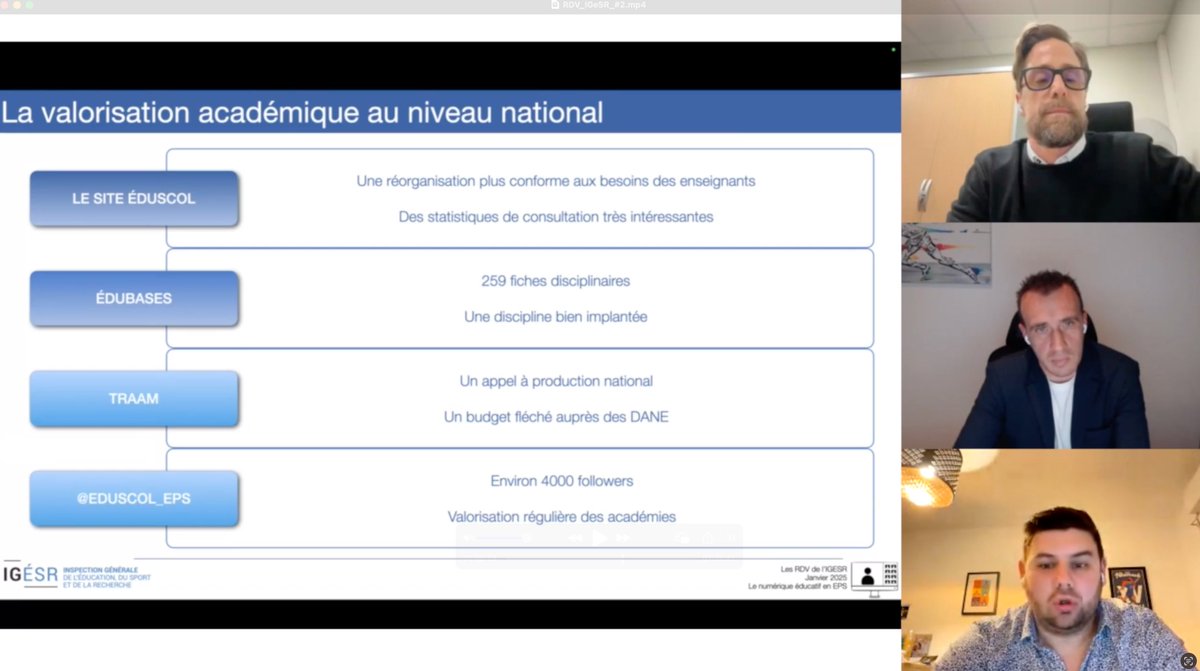This screenshot has width=1200, height=671.
Task: Click the TRAAM box on the slide
Action: click(x=134, y=398)
